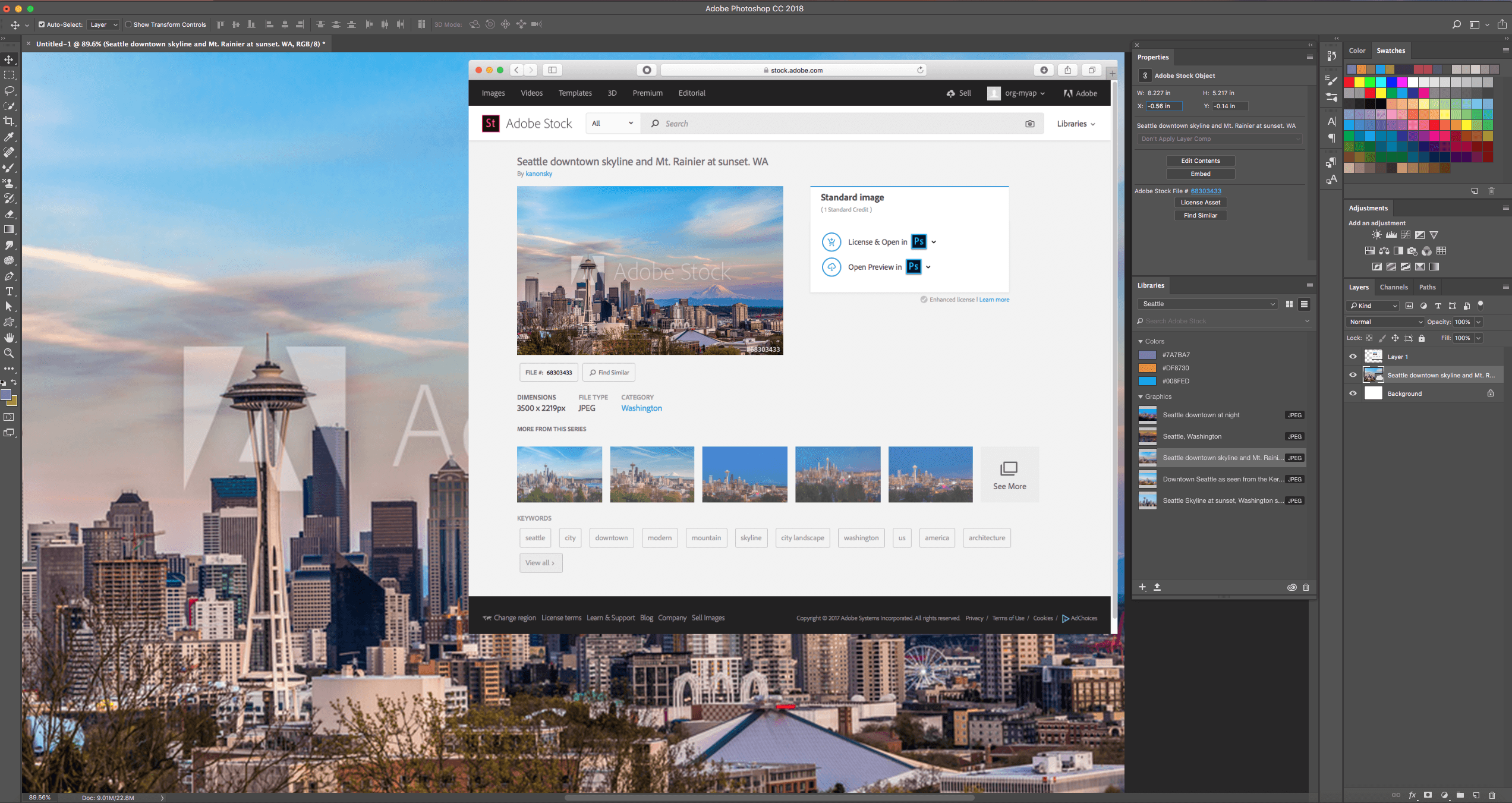1512x803 pixels.
Task: Open the Don't Apply Layer Comp dropdown
Action: [x=1220, y=139]
